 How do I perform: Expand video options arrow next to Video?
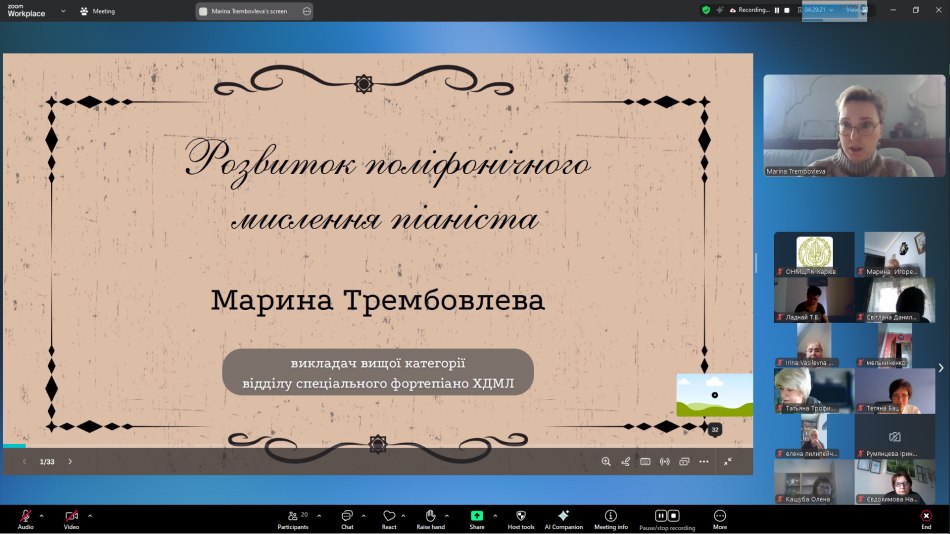pyautogui.click(x=90, y=516)
